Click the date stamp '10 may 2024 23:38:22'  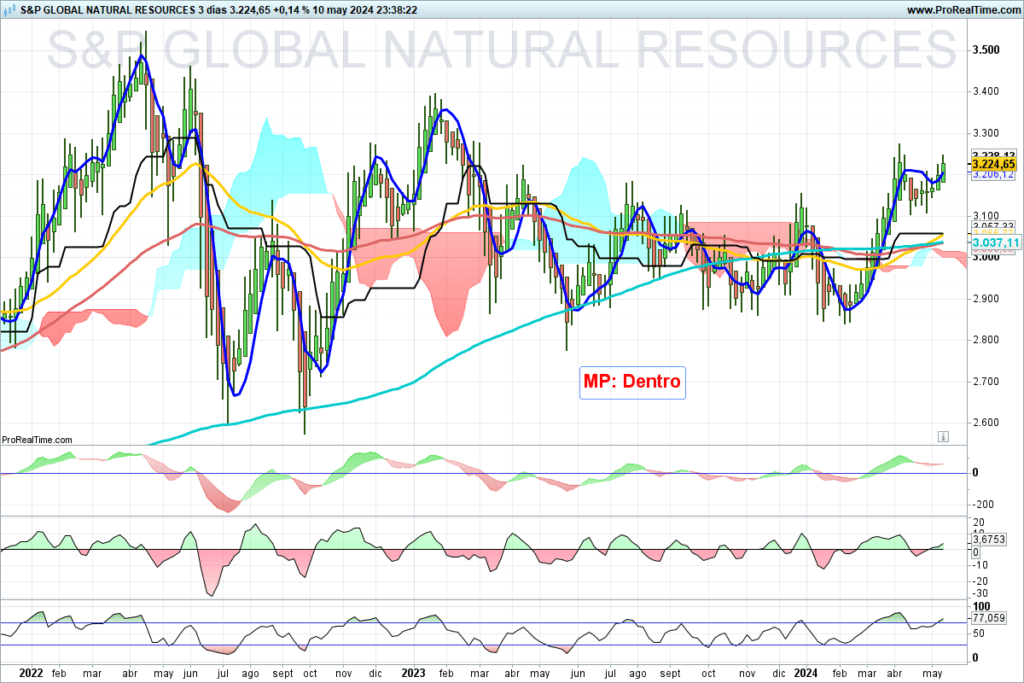click(362, 10)
